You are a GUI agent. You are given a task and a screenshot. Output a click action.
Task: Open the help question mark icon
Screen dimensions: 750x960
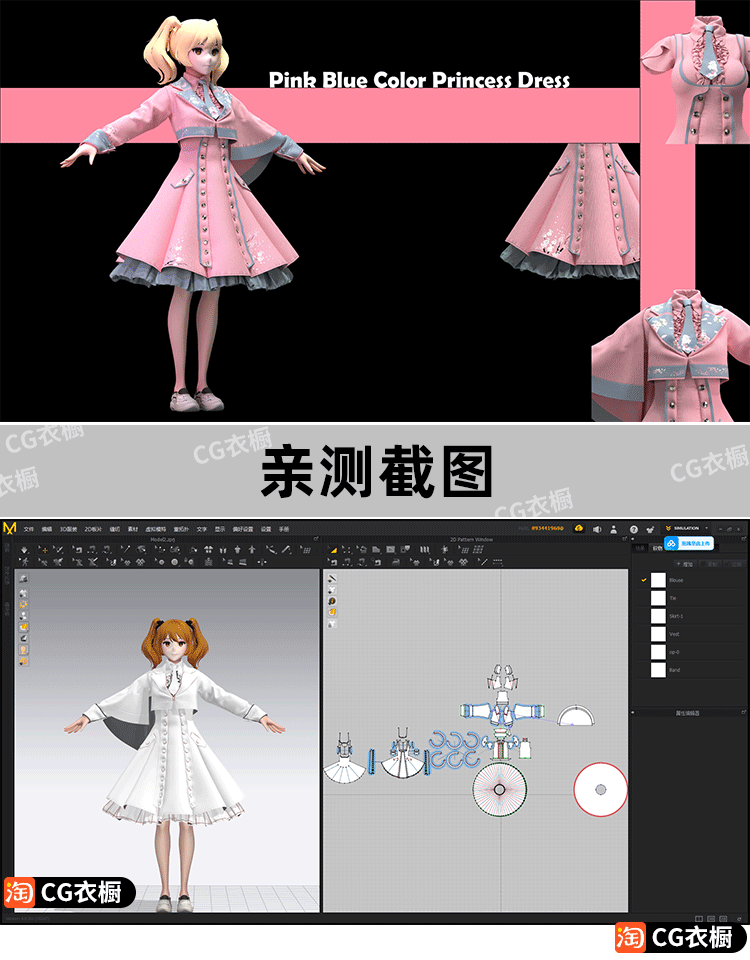point(634,529)
